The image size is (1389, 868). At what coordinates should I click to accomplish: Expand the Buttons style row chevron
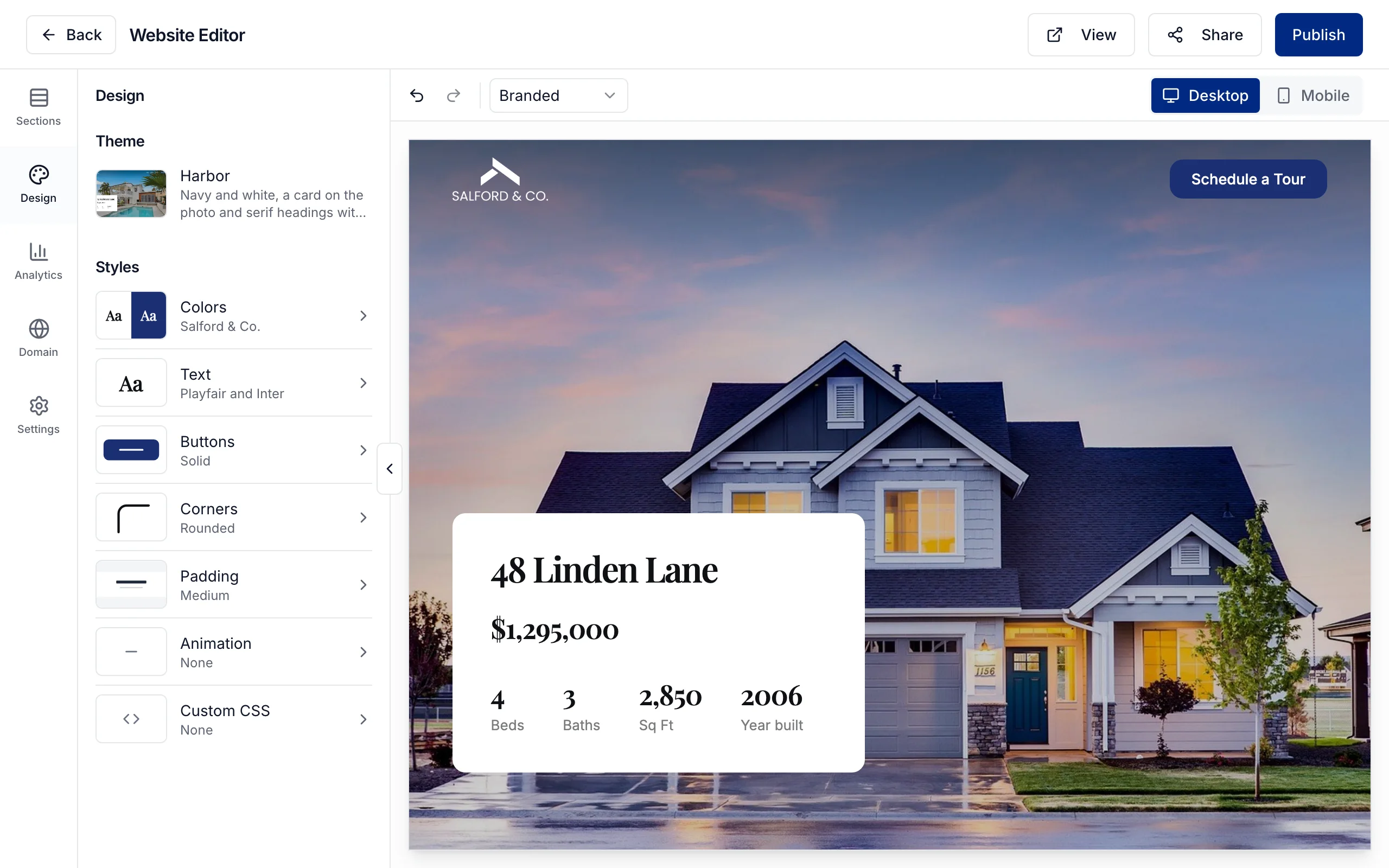point(363,450)
